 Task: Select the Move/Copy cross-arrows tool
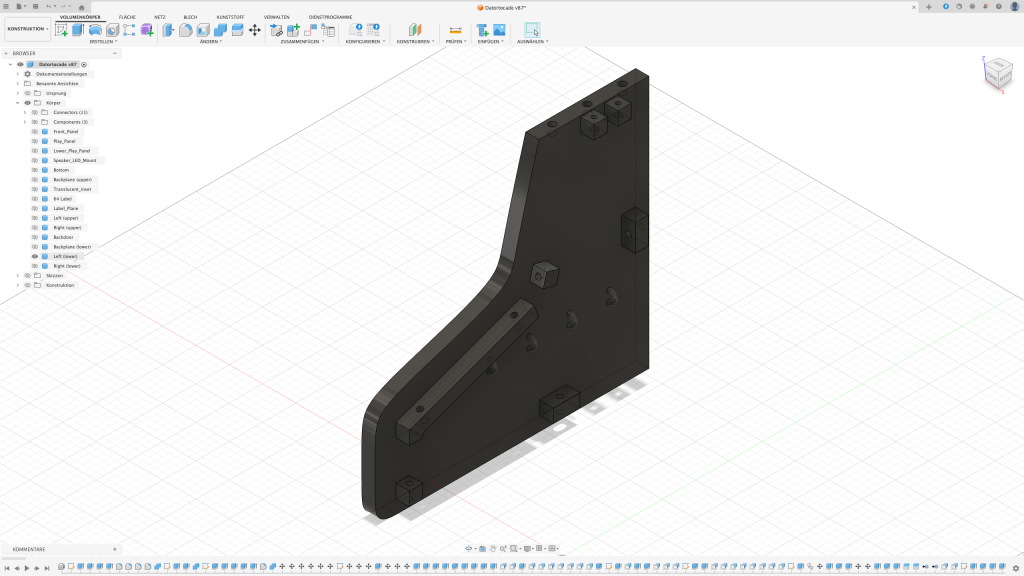tap(255, 30)
